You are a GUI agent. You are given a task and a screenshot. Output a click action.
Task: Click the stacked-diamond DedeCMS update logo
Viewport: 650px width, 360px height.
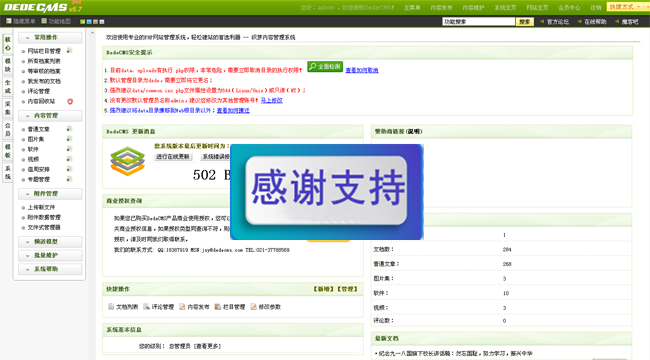click(x=128, y=161)
